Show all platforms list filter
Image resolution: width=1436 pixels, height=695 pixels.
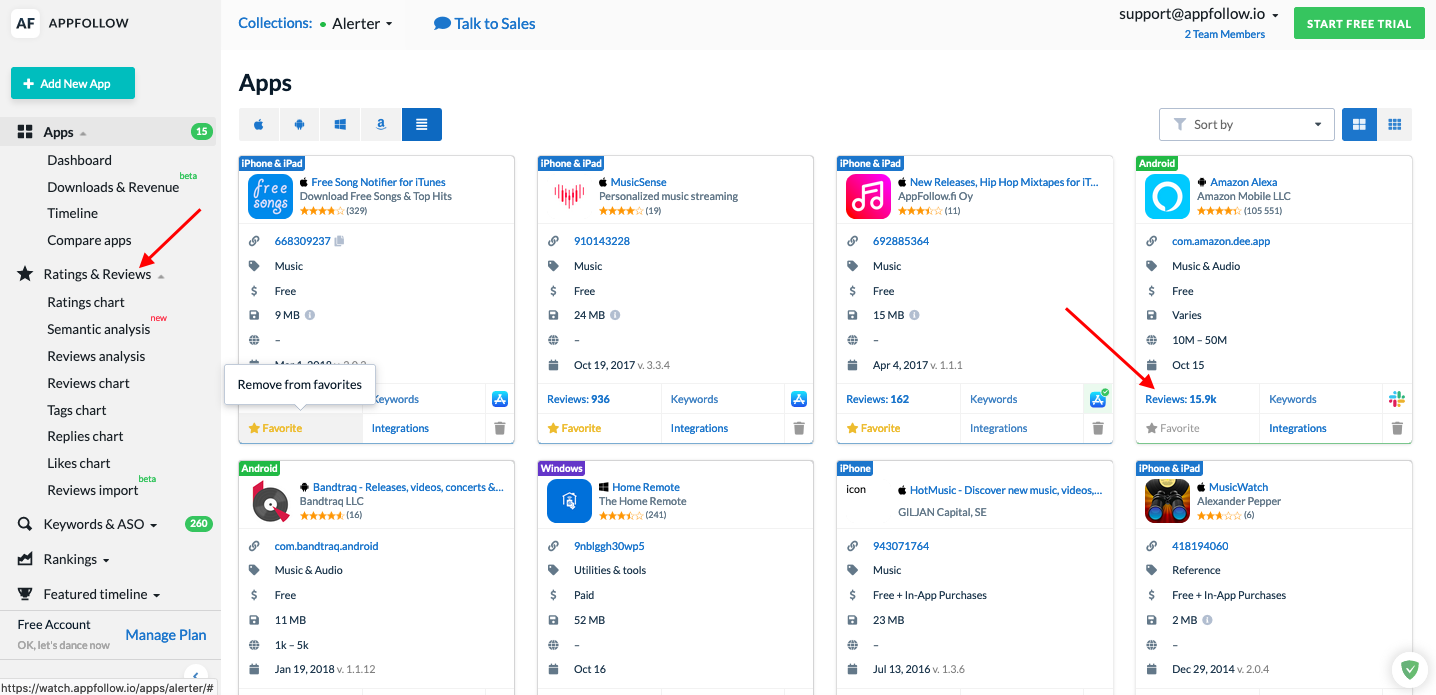[422, 124]
